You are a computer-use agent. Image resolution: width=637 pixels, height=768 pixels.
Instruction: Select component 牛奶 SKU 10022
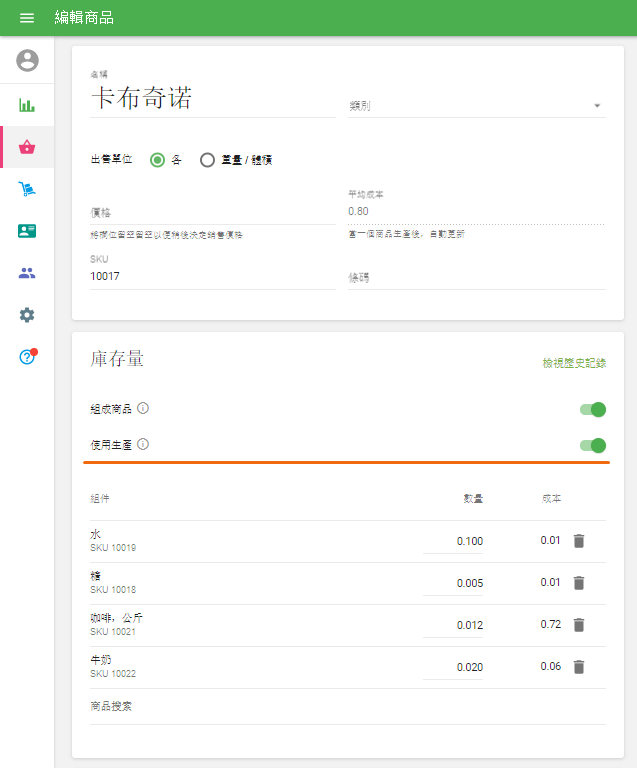click(113, 667)
